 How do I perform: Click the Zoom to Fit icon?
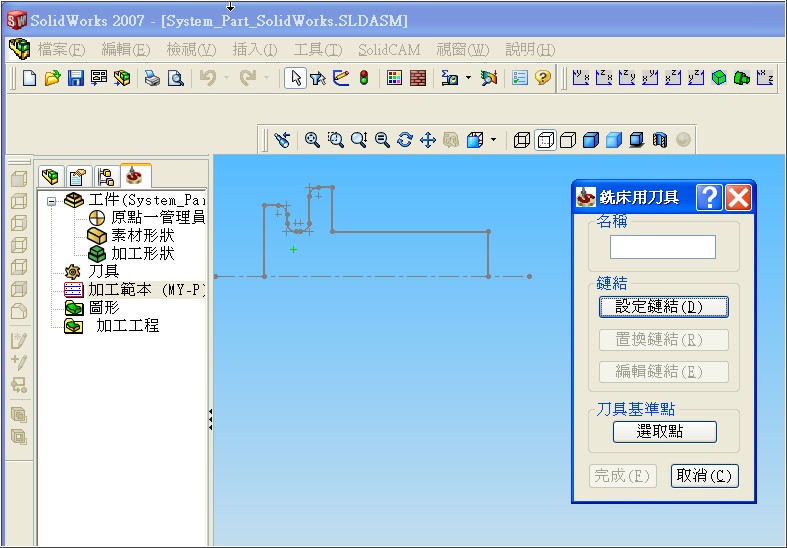[x=312, y=141]
